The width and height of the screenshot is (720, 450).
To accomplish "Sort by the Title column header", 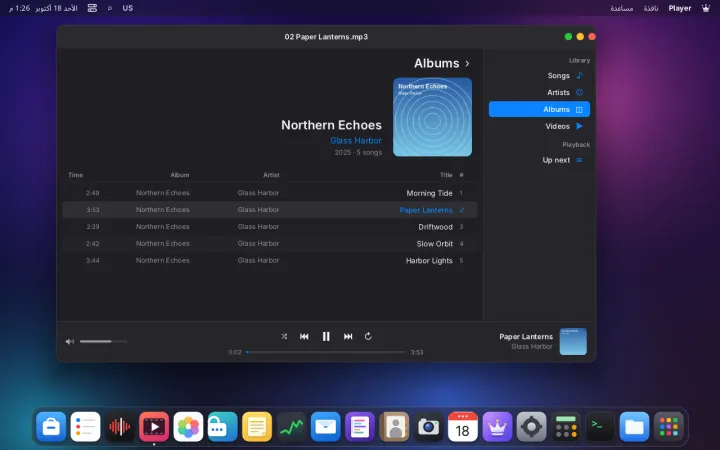I will [x=446, y=175].
